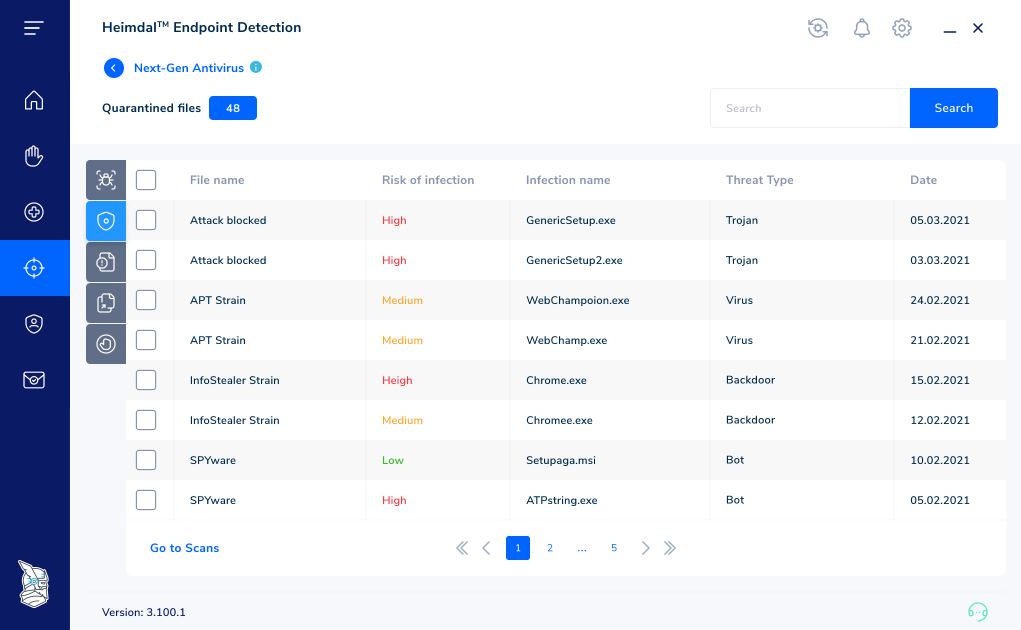Check the GenericSetup2.exe row checkbox
1021x630 pixels.
point(146,260)
